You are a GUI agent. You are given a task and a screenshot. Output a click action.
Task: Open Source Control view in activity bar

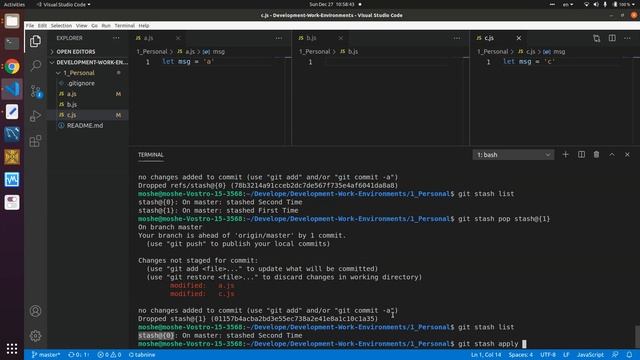click(x=36, y=91)
